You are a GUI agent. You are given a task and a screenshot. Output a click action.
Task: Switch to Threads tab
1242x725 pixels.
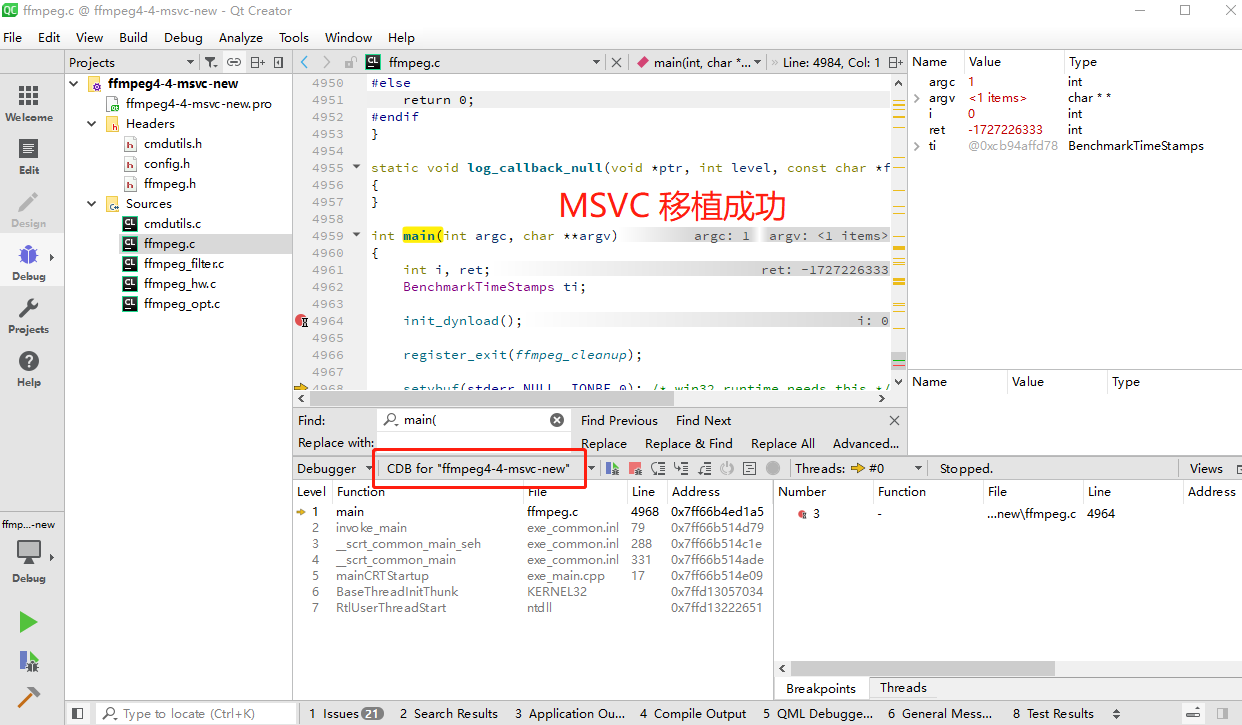(903, 688)
